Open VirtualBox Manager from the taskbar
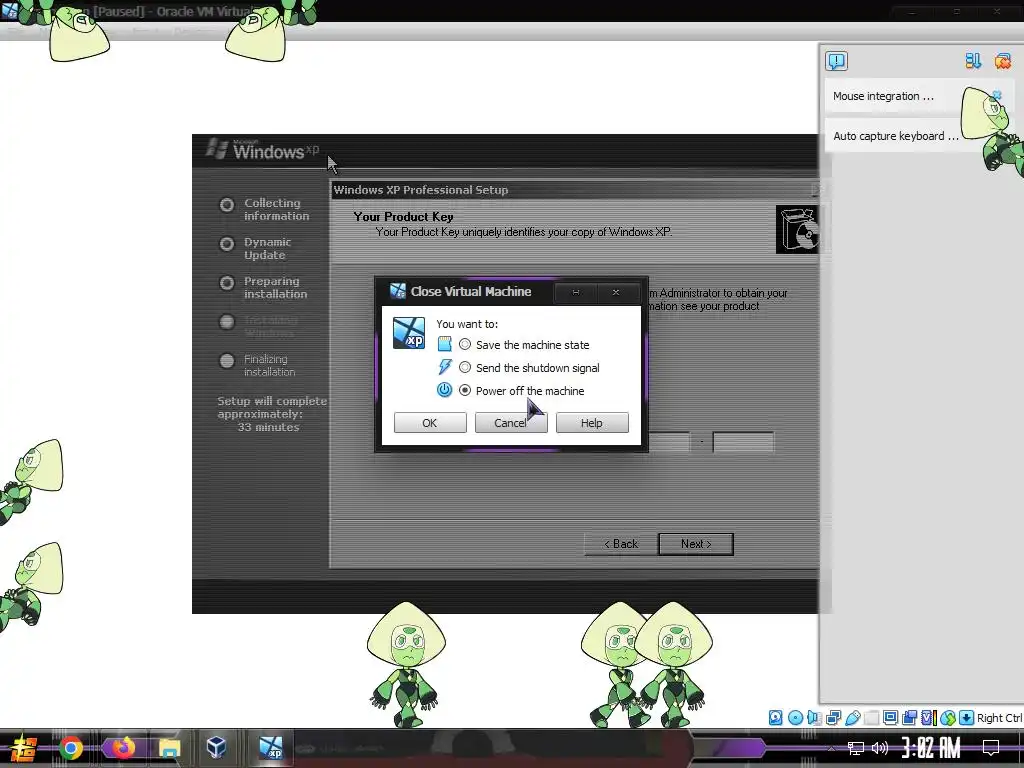Screen dimensions: 1024x768 click(216, 748)
